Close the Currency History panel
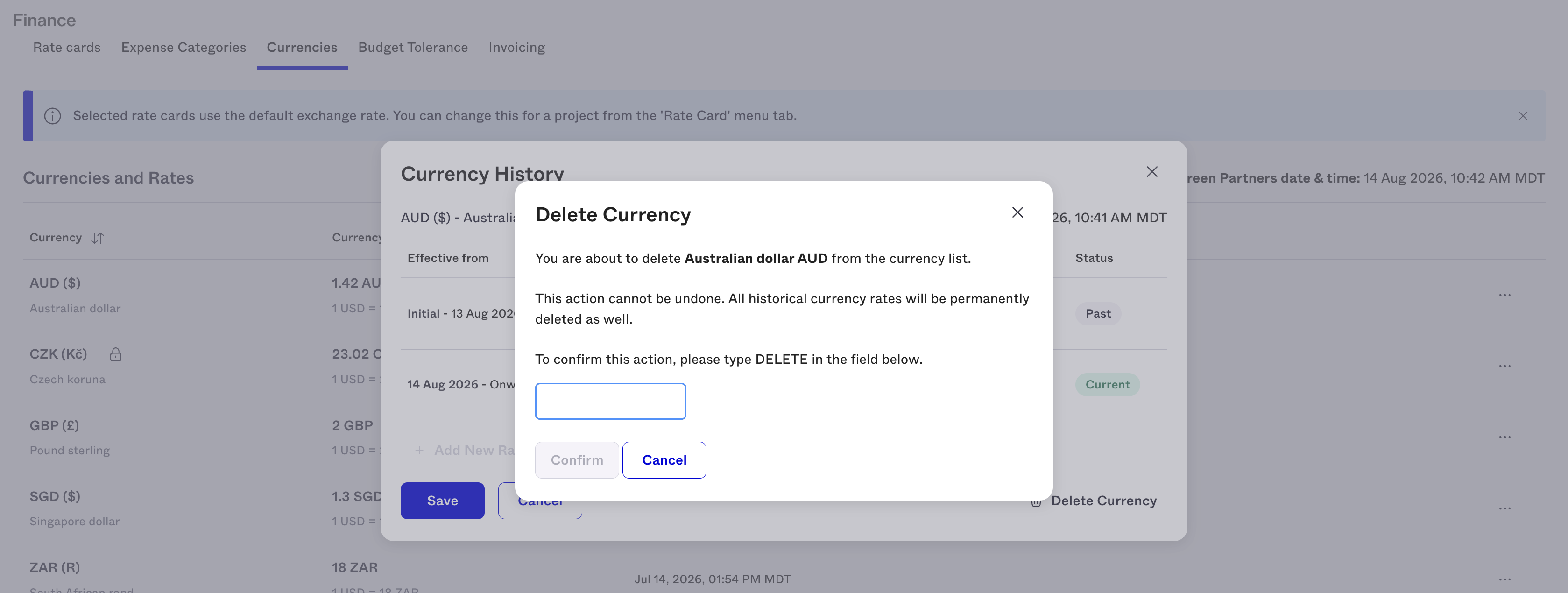1568x593 pixels. point(1151,172)
